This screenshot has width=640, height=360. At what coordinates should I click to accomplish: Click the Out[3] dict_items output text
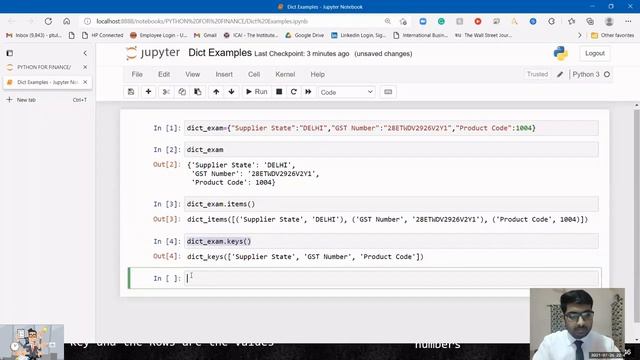[x=387, y=220]
